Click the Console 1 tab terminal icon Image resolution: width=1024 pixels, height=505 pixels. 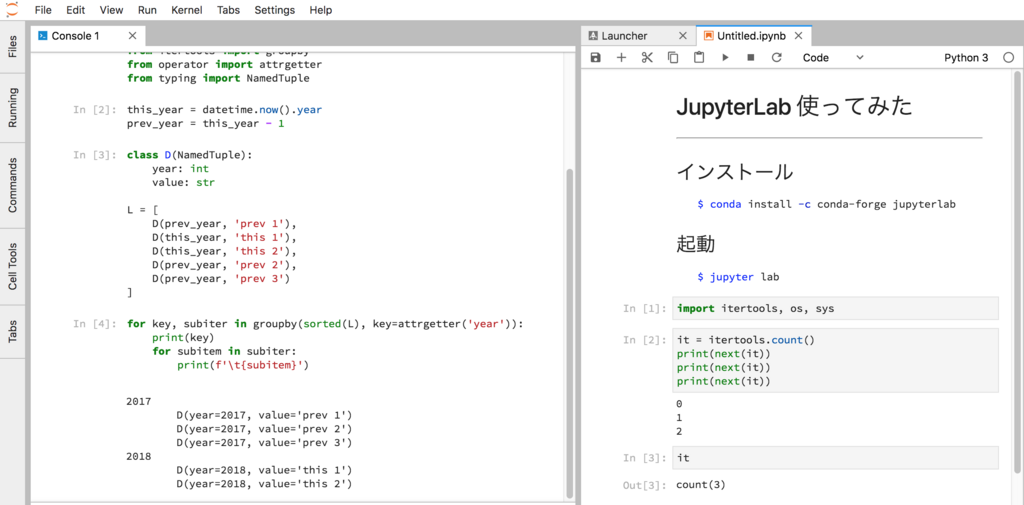(42, 36)
